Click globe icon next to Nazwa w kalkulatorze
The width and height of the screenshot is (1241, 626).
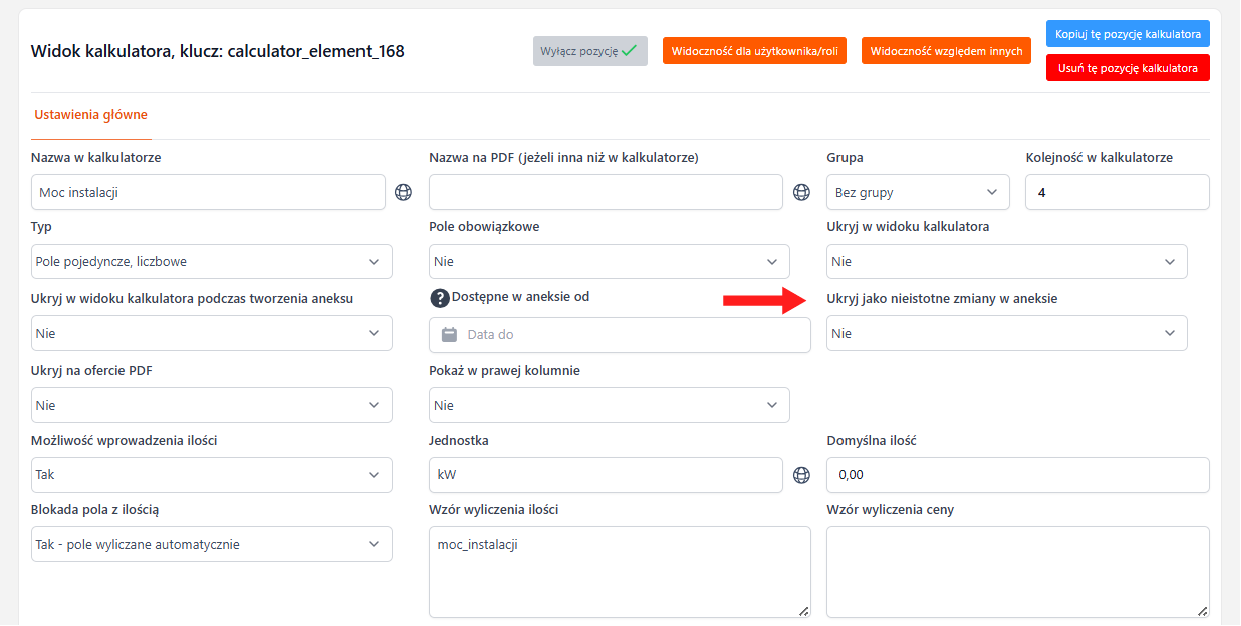(403, 192)
